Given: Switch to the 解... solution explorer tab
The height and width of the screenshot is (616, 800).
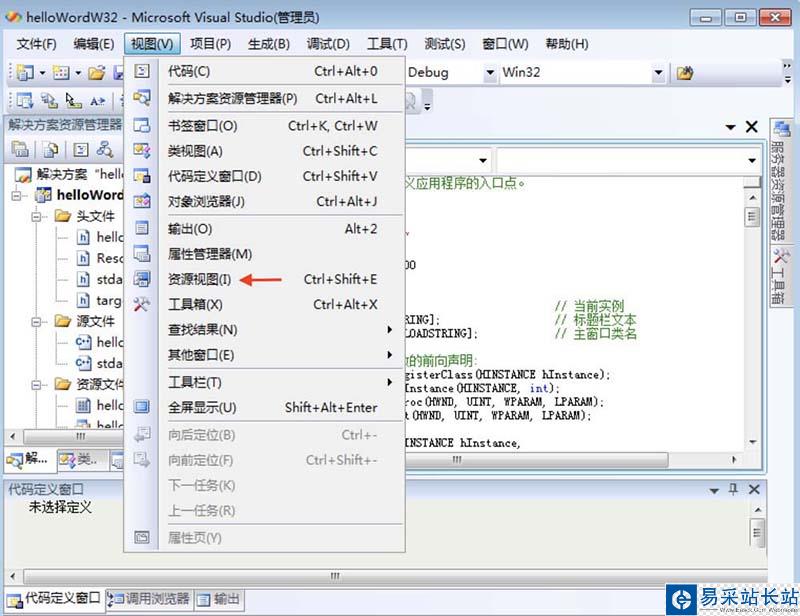Looking at the screenshot, I should [30, 460].
